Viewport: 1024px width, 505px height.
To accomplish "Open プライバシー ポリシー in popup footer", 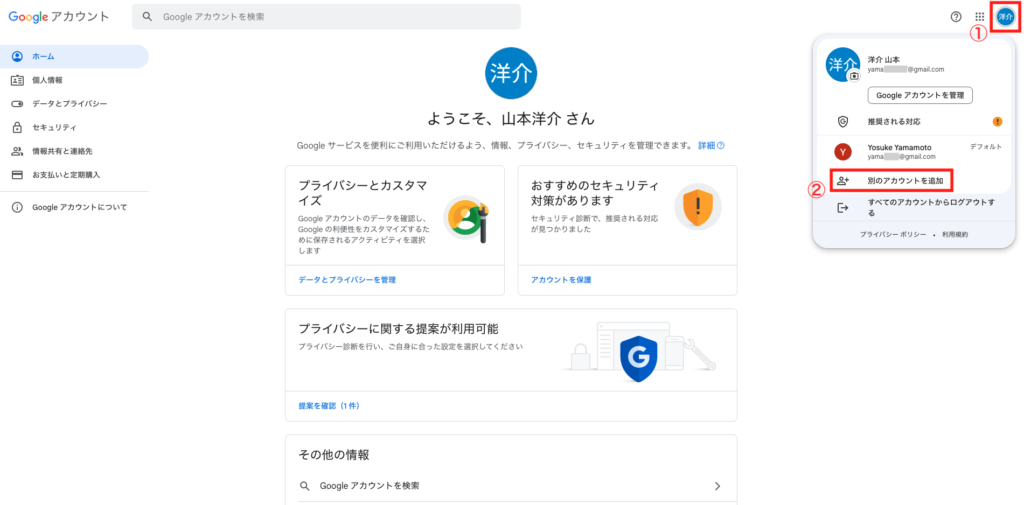I will pyautogui.click(x=893, y=234).
